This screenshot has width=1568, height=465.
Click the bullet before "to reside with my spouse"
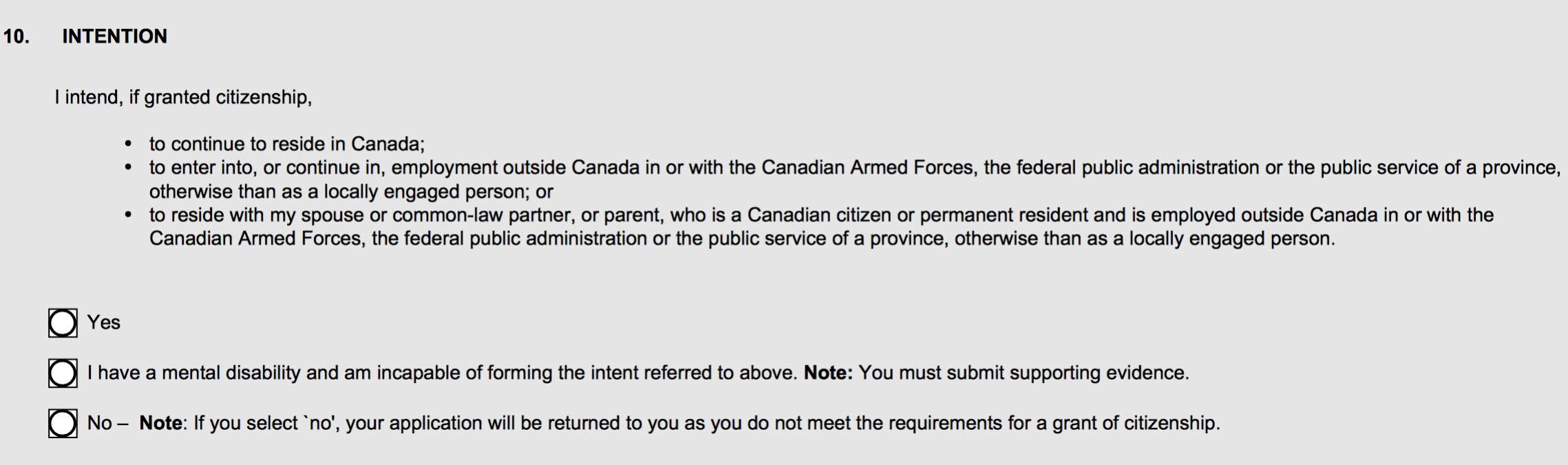[x=128, y=215]
